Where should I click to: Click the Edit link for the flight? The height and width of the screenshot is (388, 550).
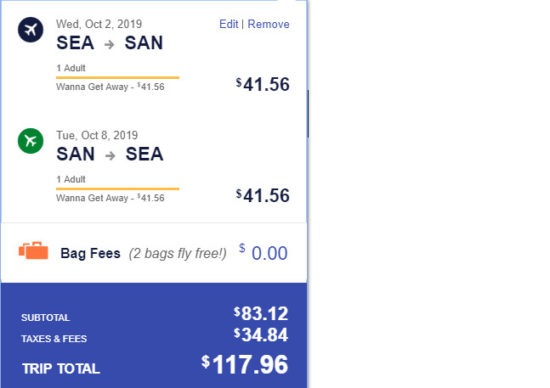coord(228,24)
